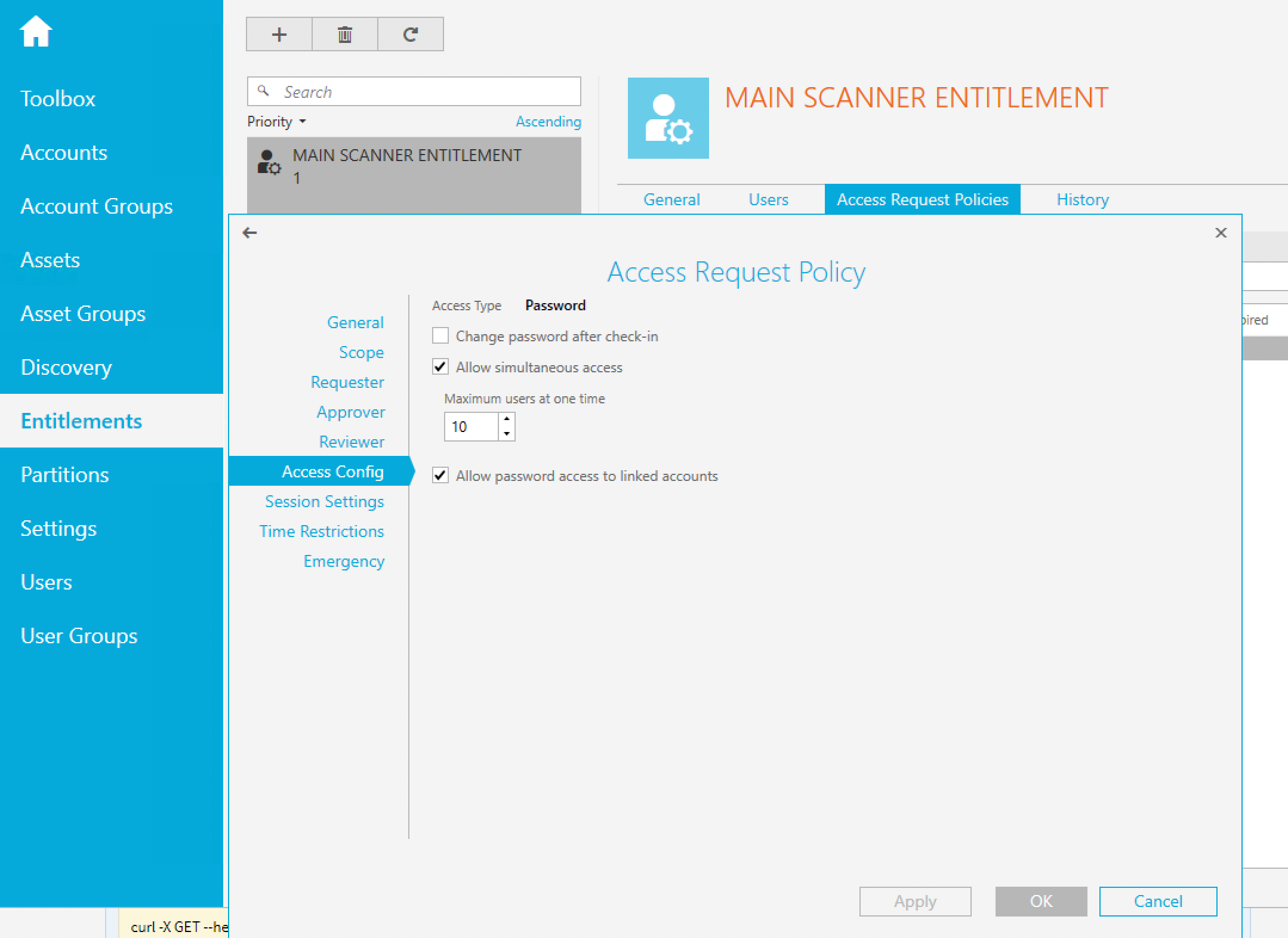
Task: Open the Priority sort dropdown
Action: [277, 122]
